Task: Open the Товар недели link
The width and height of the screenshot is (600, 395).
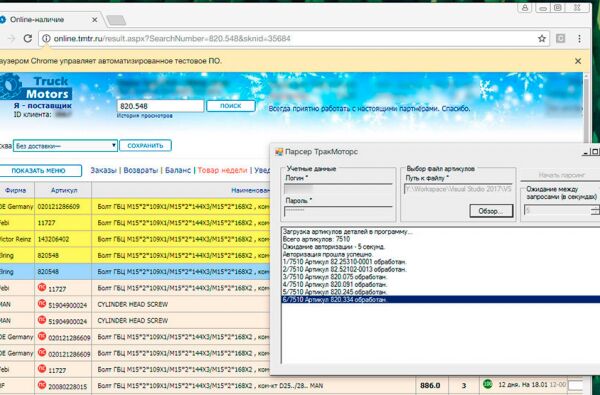Action: (222, 170)
